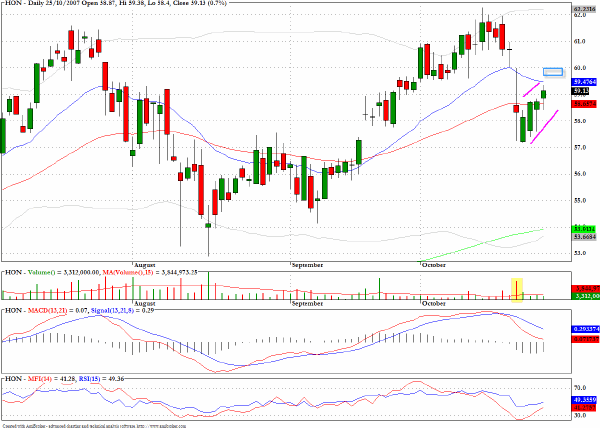Image resolution: width=600 pixels, height=428 pixels.
Task: Select September label under the volume pane
Action: pyautogui.click(x=308, y=304)
